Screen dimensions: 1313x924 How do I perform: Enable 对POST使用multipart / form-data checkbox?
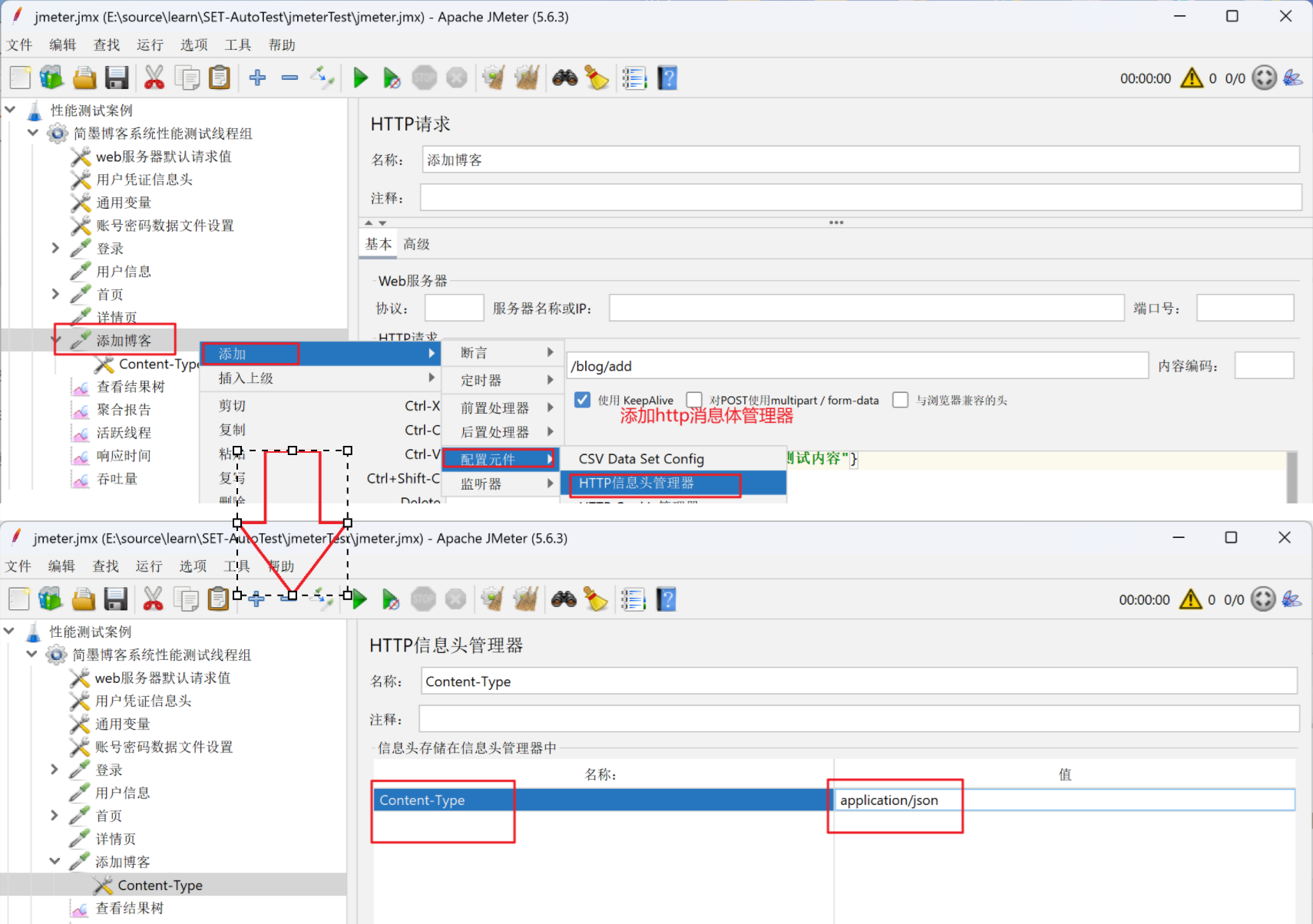click(694, 400)
